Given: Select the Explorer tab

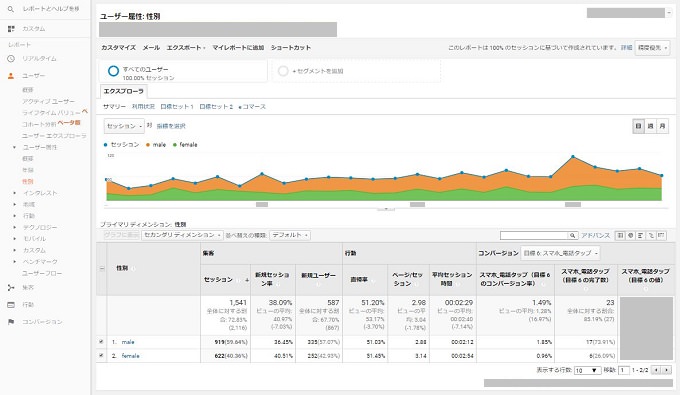Looking at the screenshot, I should [124, 91].
